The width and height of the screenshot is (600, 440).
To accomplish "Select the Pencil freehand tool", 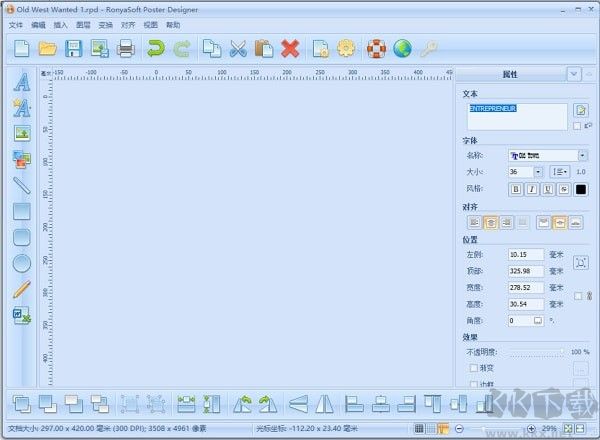I will [x=22, y=289].
